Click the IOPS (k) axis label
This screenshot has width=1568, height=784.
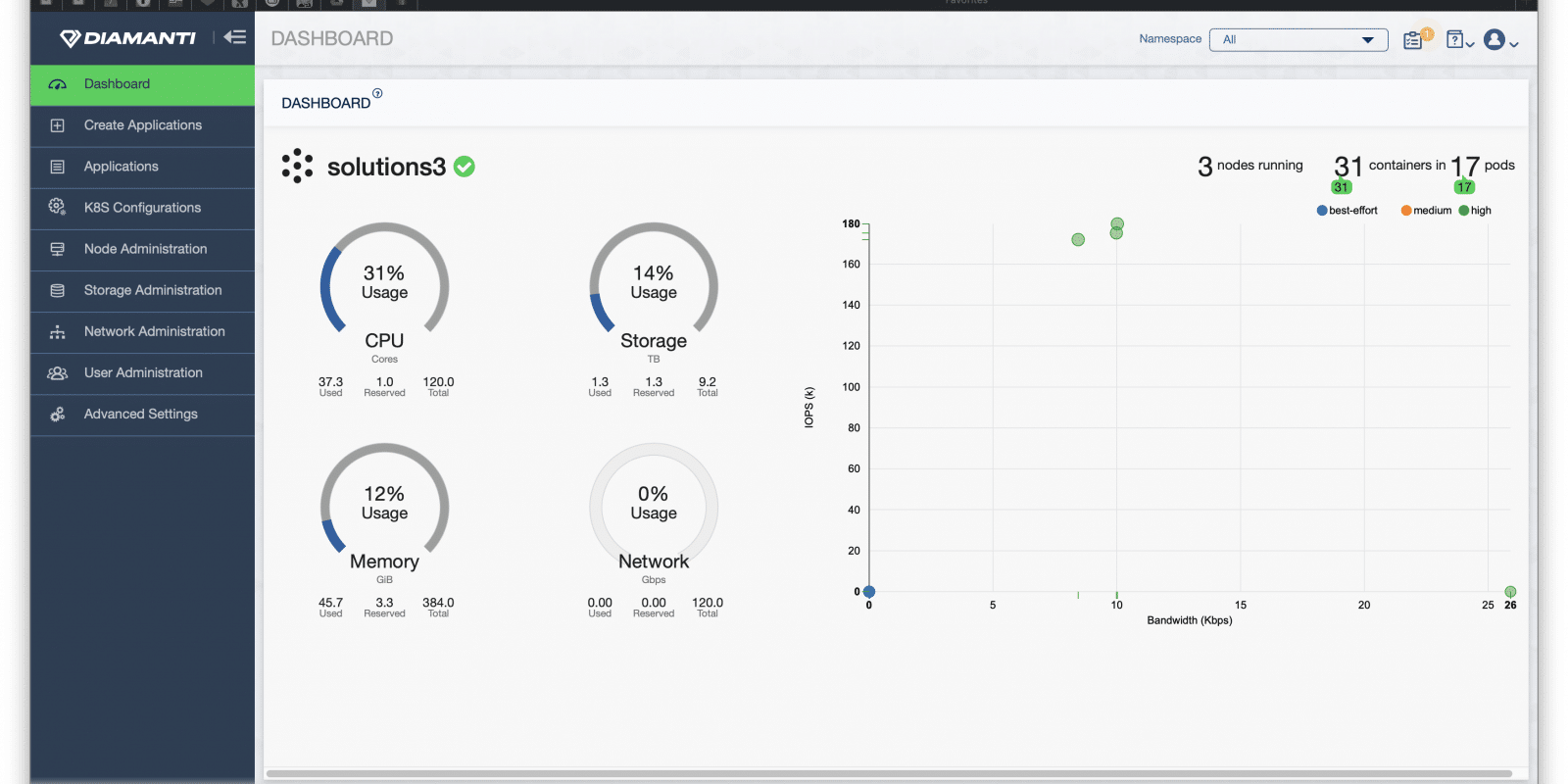809,407
